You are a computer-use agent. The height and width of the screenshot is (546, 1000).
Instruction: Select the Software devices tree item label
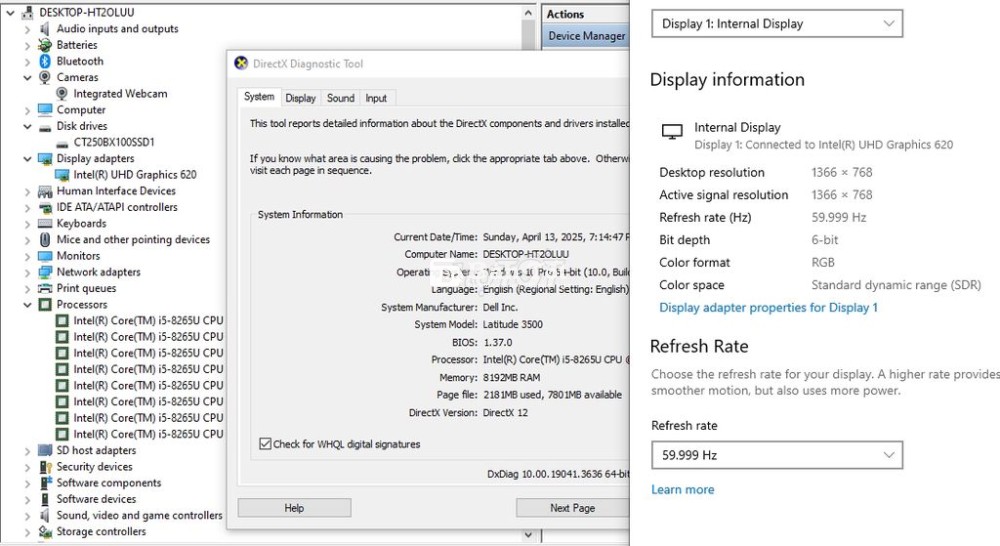point(96,499)
